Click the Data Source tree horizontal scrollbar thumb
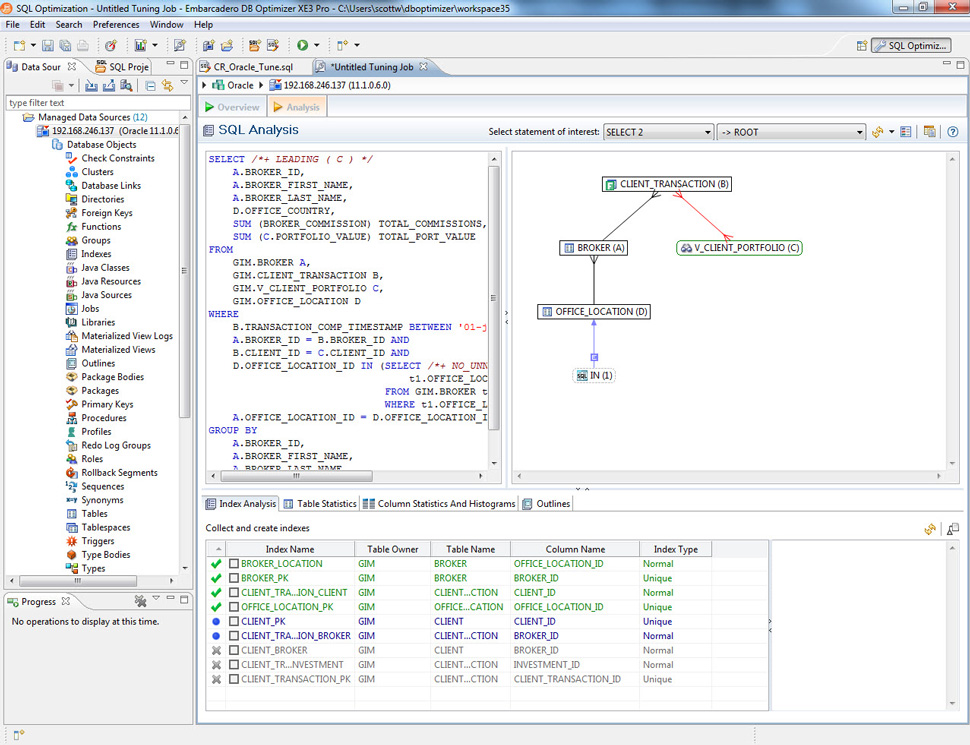 (78, 581)
